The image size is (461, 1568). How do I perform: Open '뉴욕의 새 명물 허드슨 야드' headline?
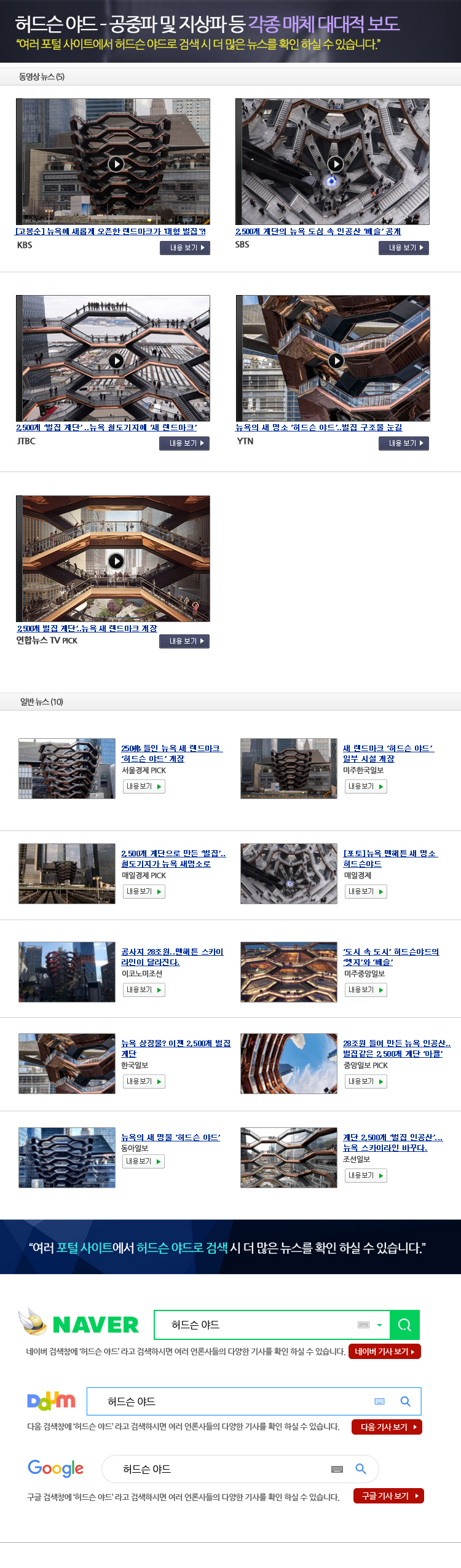pyautogui.click(x=171, y=1137)
